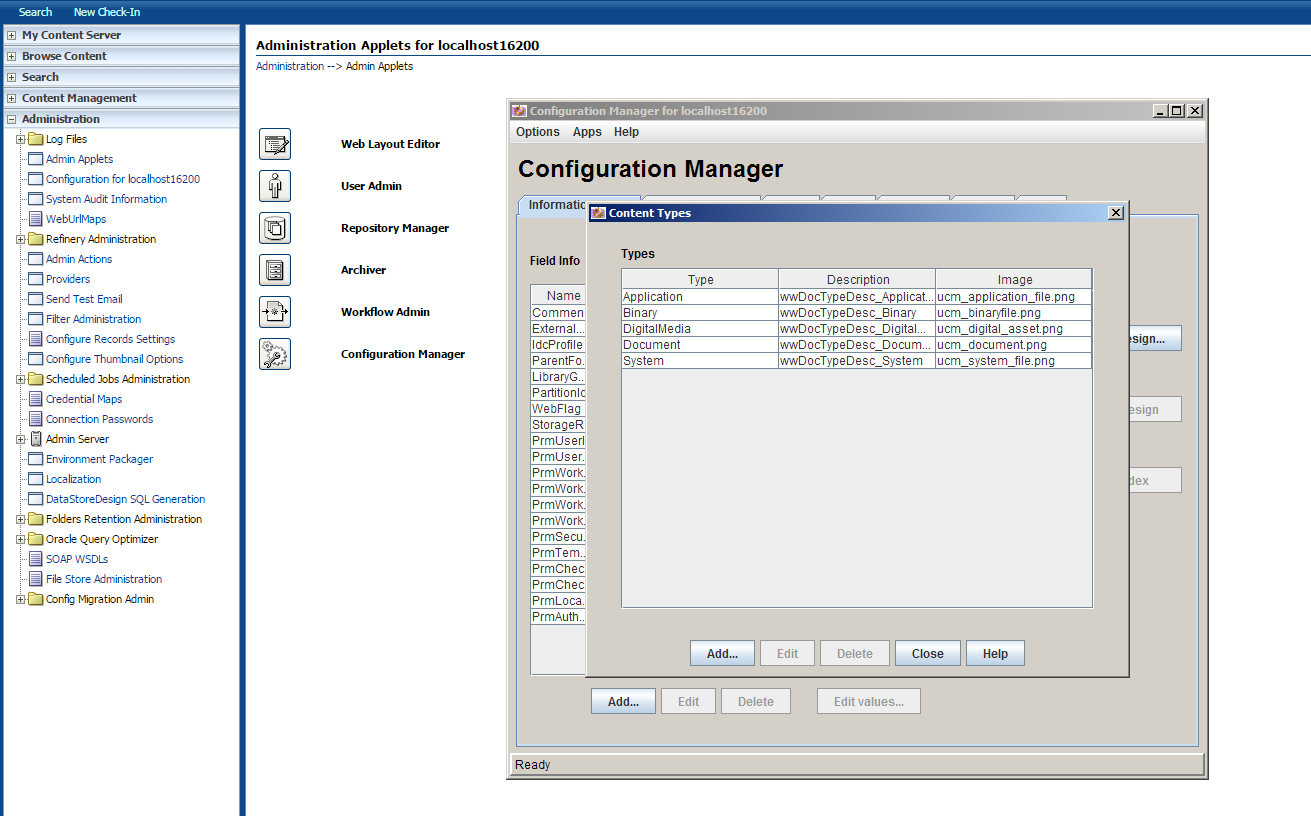
Task: Open the Send Test Email link
Action: pyautogui.click(x=84, y=299)
